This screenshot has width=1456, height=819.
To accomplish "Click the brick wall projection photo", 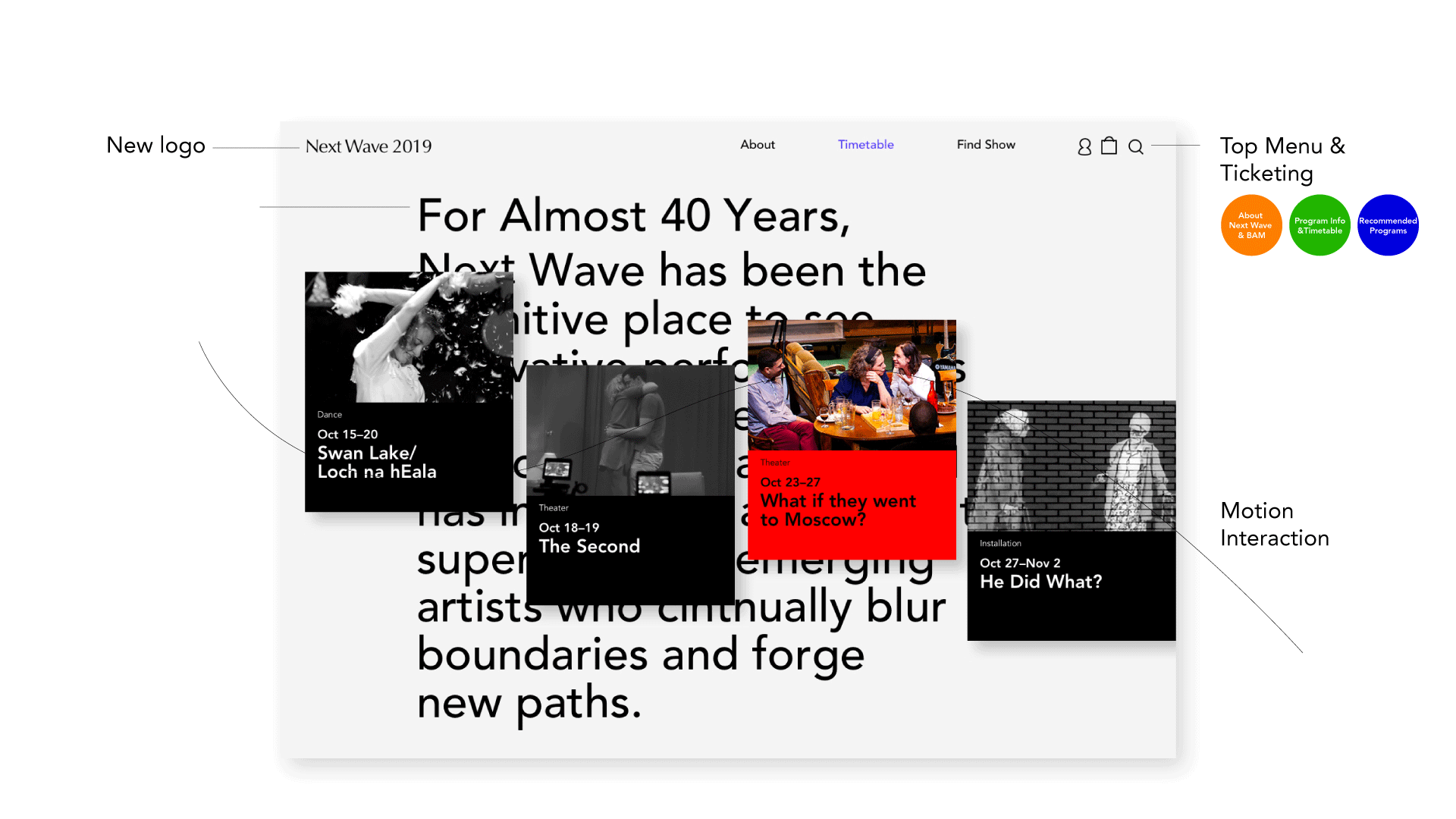I will click(1071, 466).
